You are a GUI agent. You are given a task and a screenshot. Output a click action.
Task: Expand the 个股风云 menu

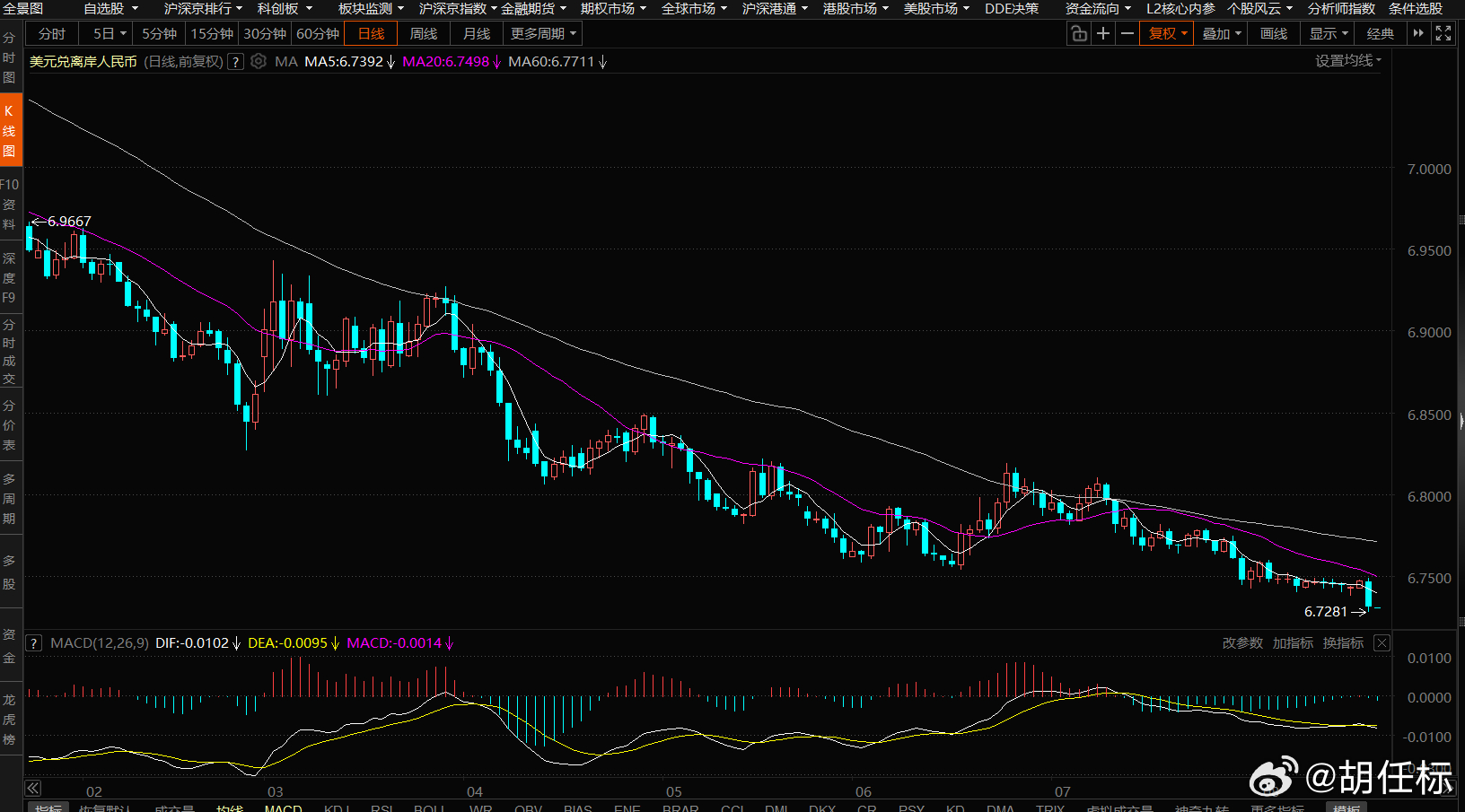(x=1260, y=9)
